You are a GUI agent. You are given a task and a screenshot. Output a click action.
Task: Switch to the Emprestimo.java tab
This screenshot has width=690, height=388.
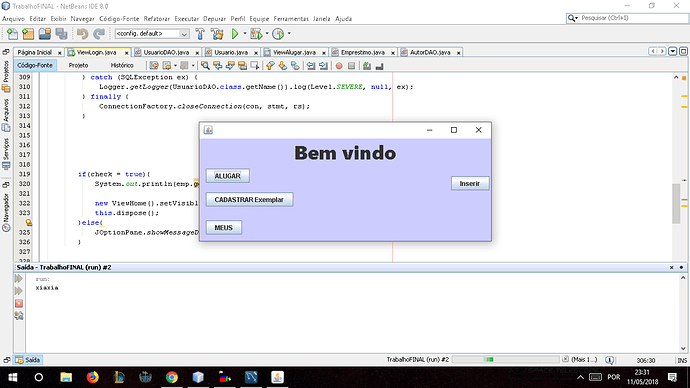363,52
